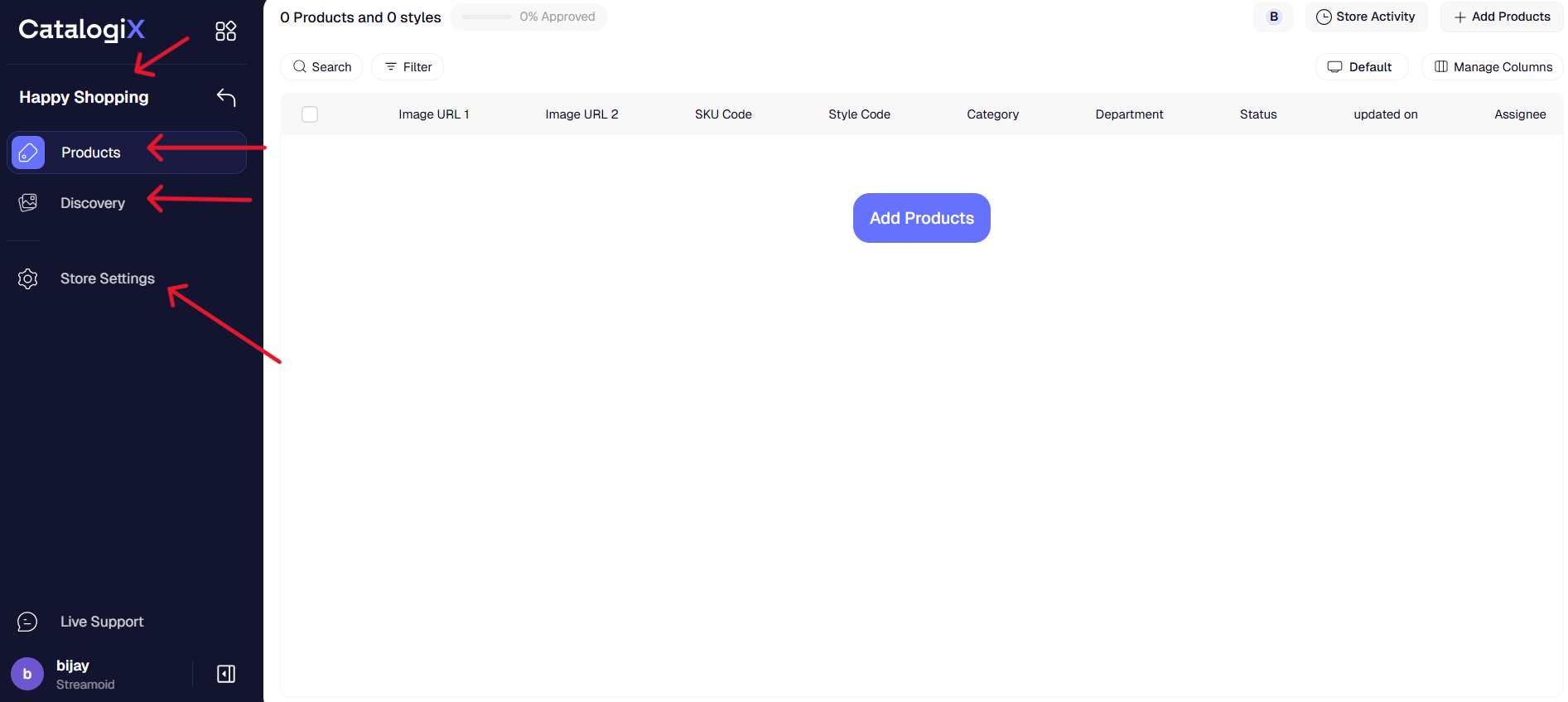Click the 'B' member badge in header

pos(1273,17)
